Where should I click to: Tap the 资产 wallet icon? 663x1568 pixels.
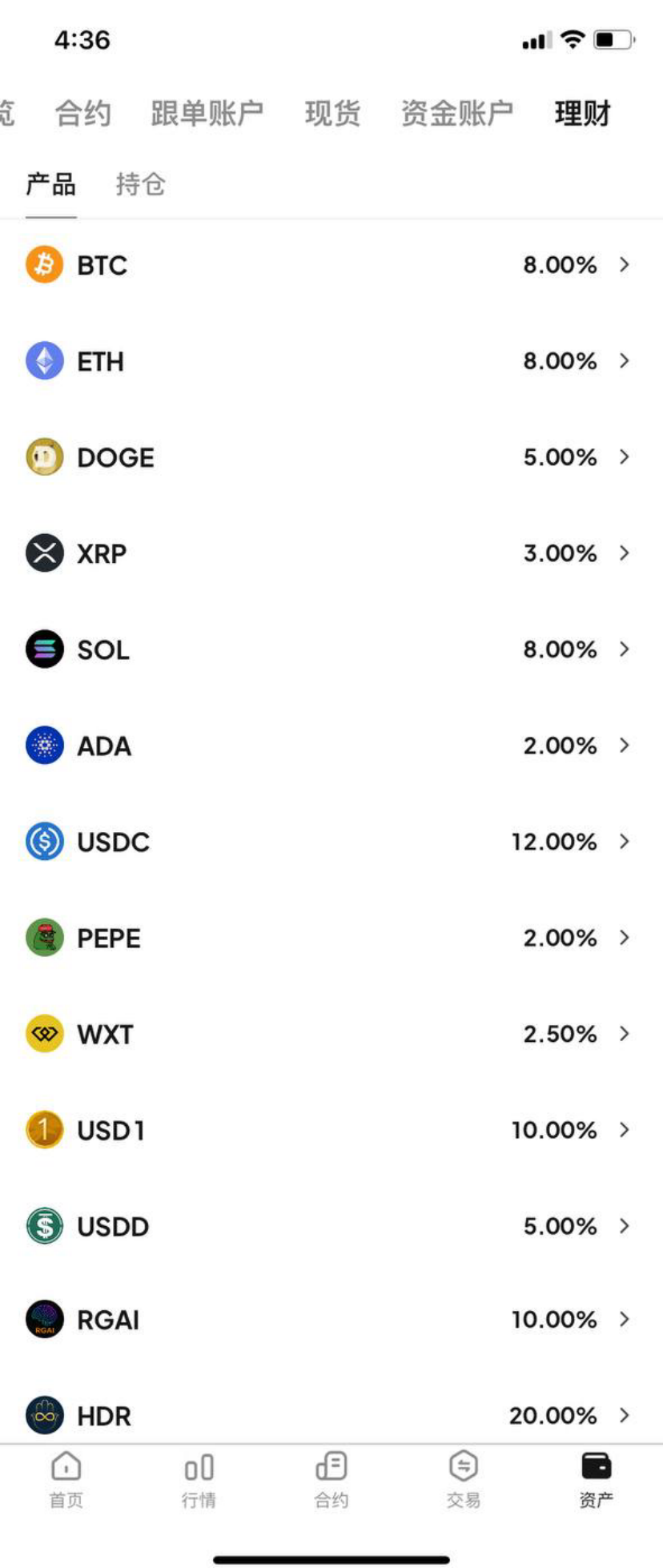coord(596,1468)
